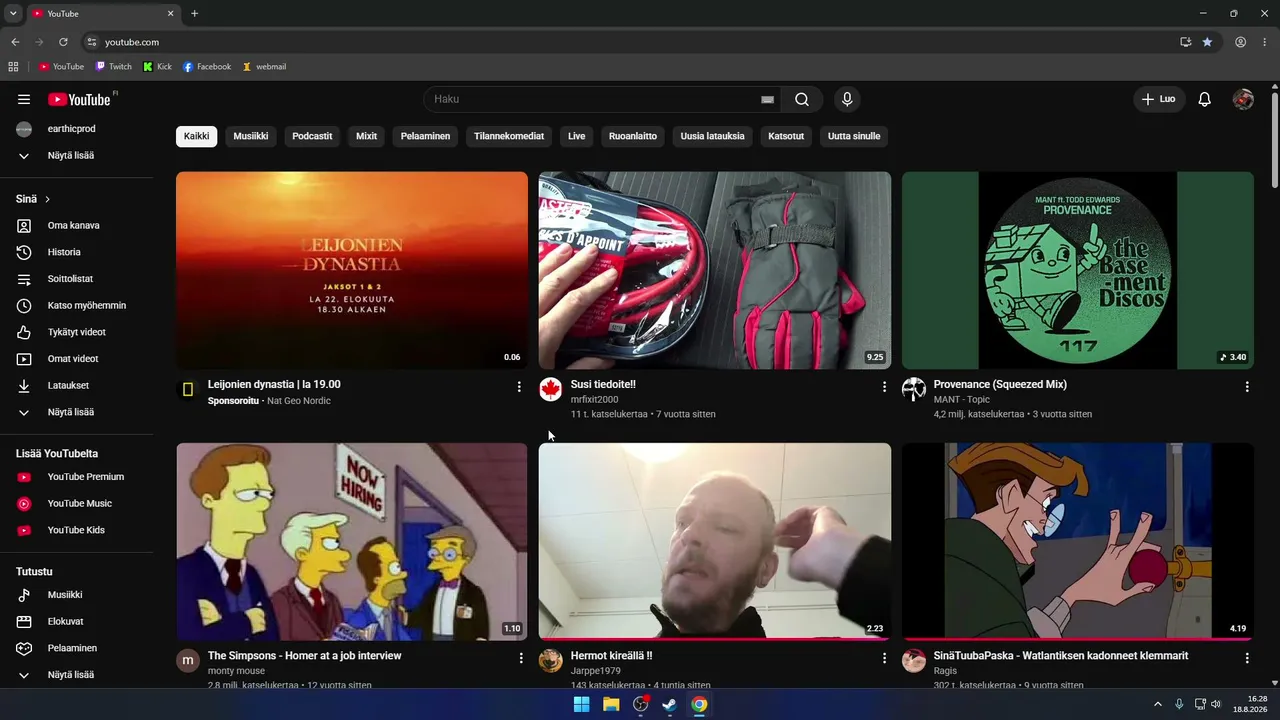This screenshot has height=720, width=1280.
Task: Start voice search with the microphone icon
Action: click(x=847, y=99)
